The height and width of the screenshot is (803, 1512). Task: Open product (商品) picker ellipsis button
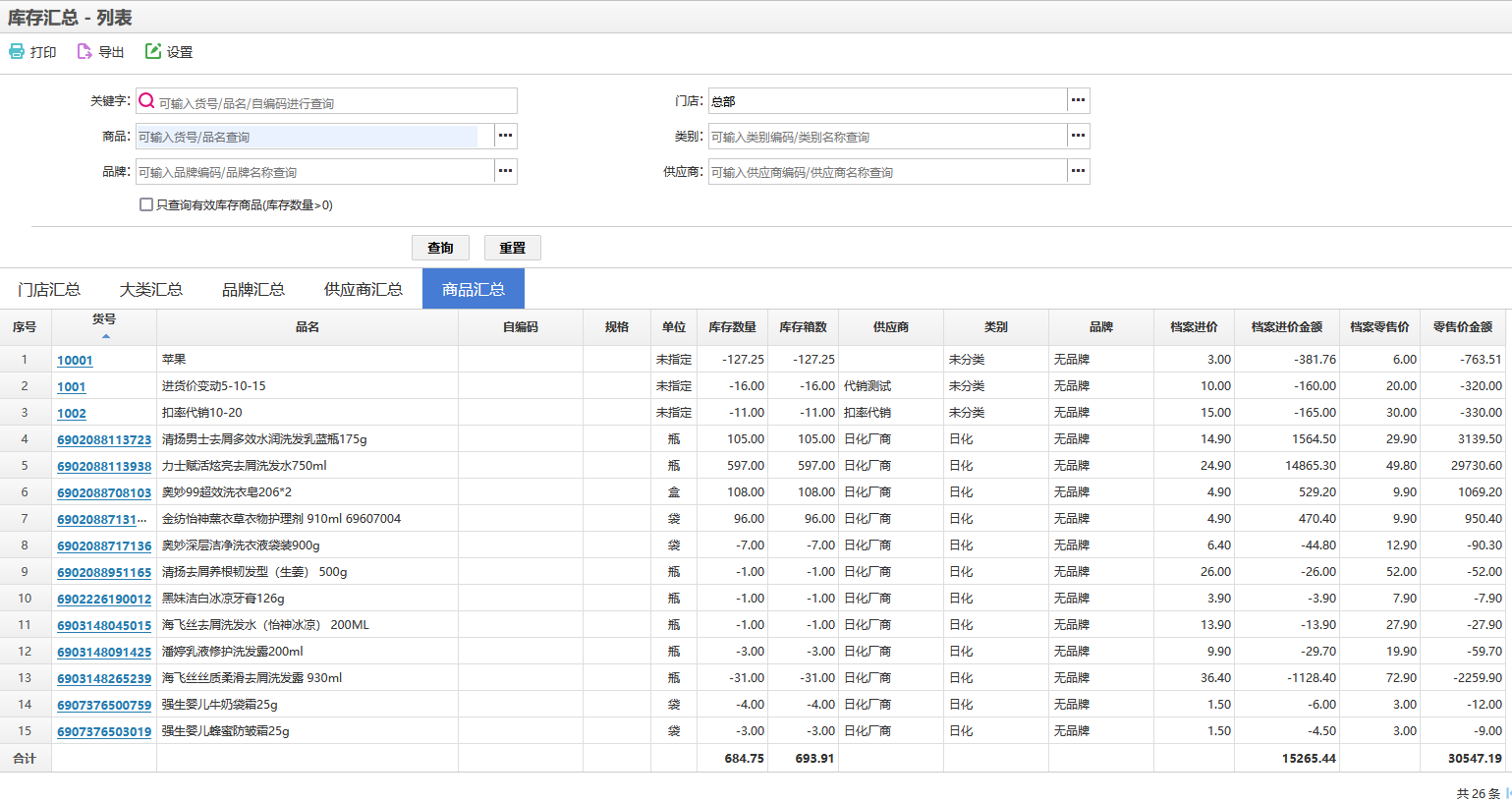pos(506,136)
